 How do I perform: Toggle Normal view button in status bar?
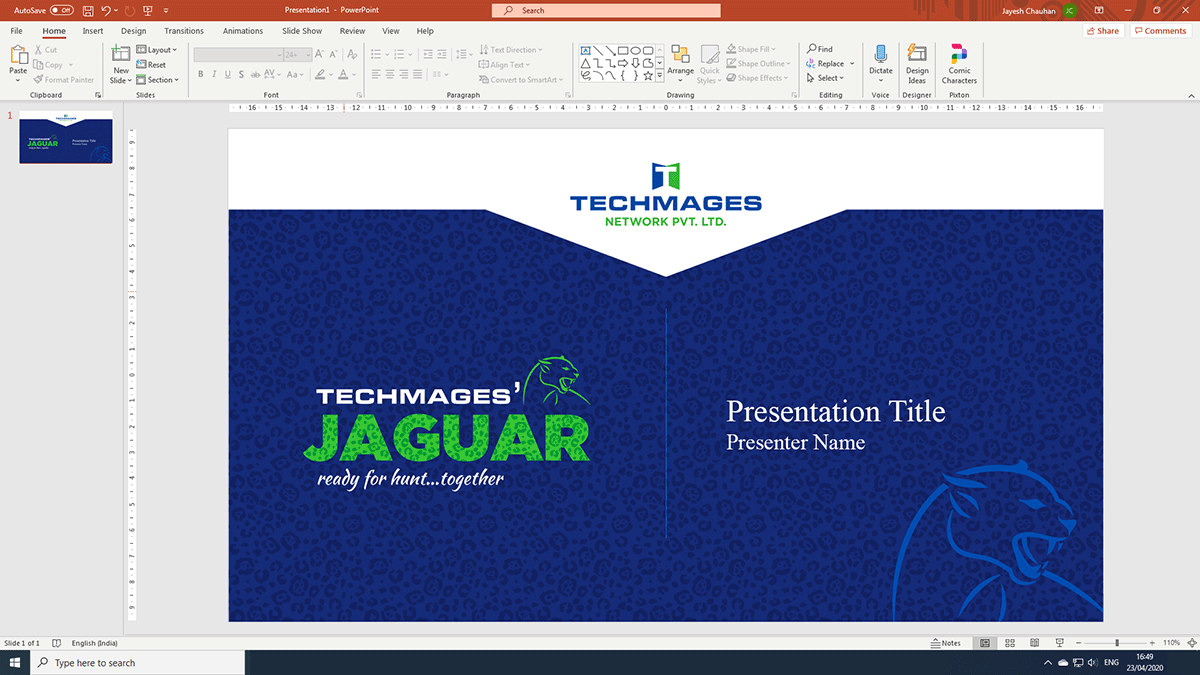[x=985, y=643]
